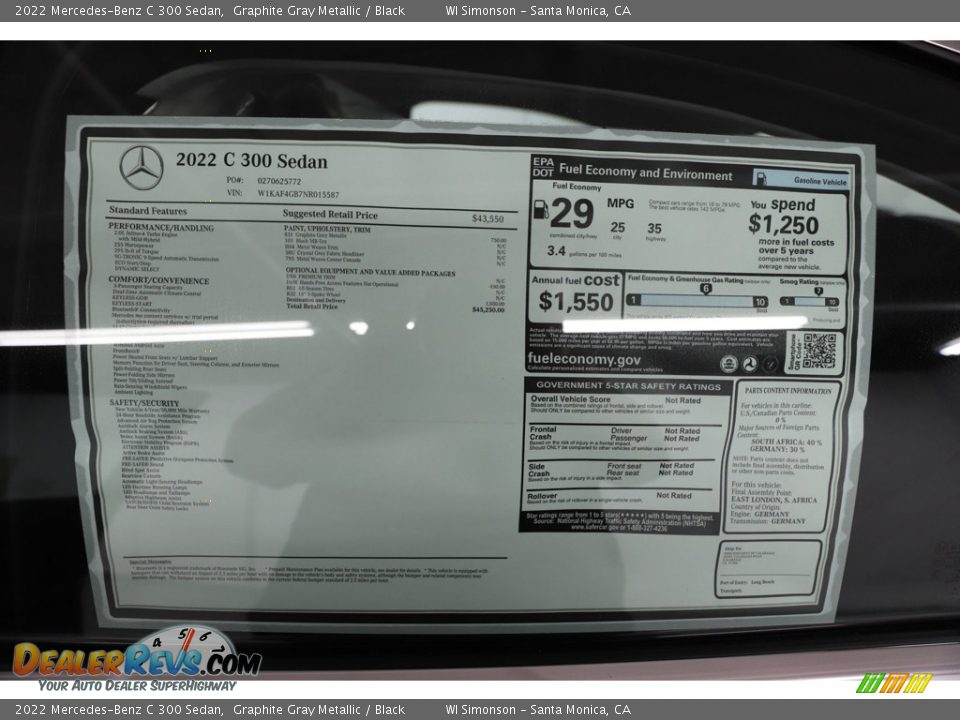Click the greenhouse gas rating marker 6

[x=706, y=288]
